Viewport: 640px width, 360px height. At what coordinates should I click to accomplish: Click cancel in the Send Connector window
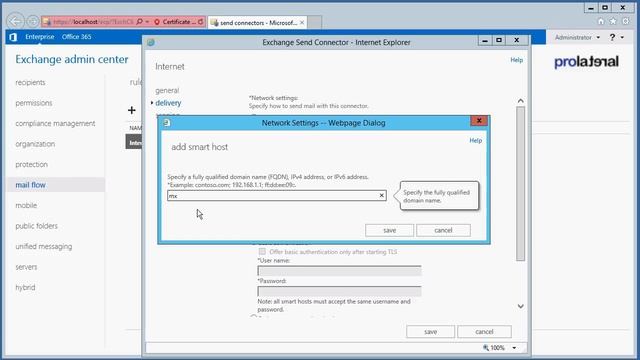click(484, 331)
